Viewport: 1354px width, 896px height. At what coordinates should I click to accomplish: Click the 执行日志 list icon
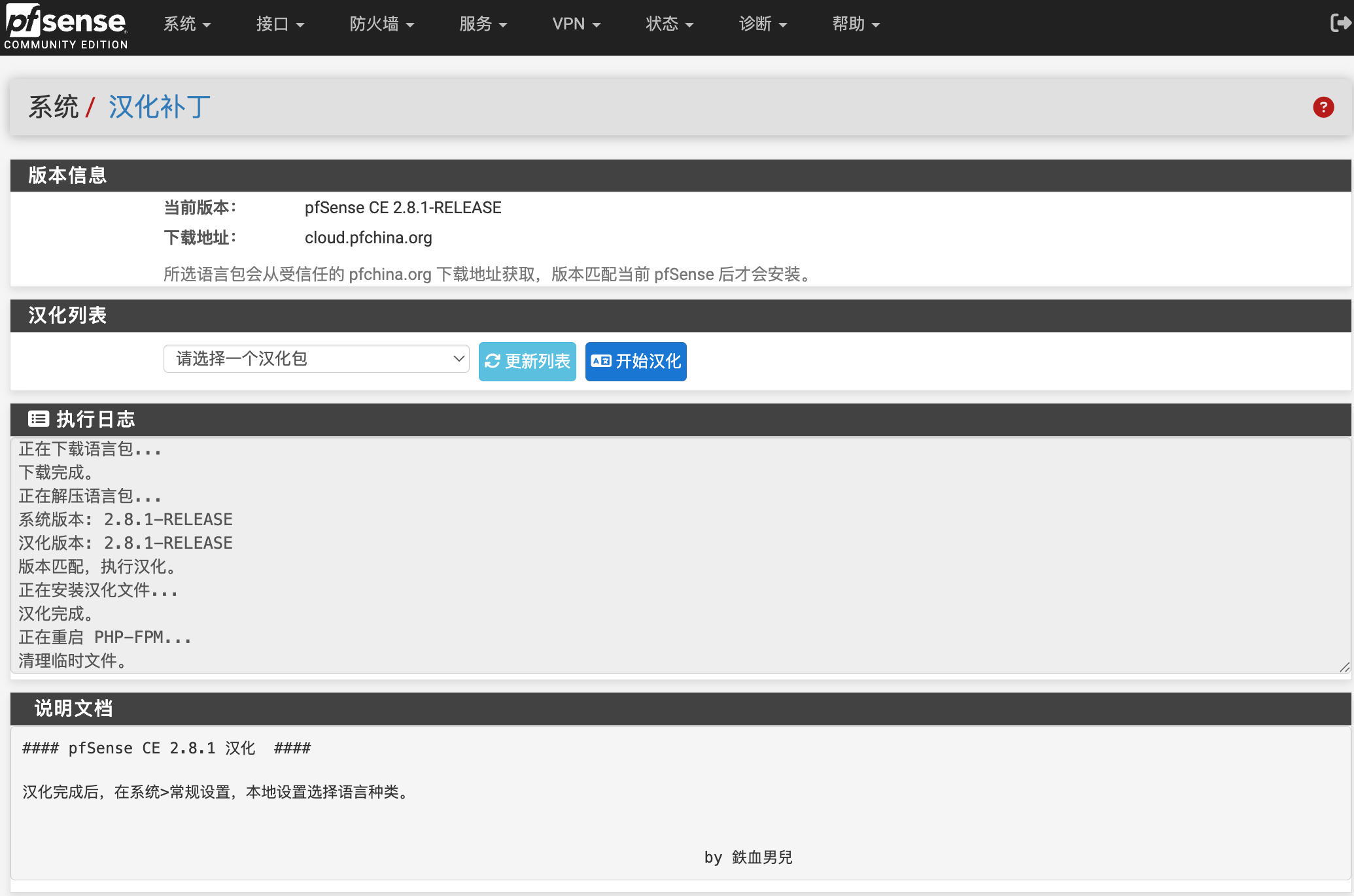(39, 419)
